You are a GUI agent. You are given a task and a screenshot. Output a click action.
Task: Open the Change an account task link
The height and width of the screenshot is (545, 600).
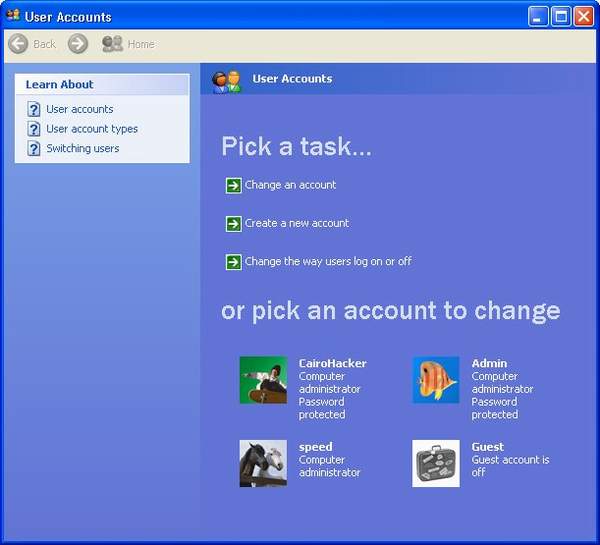coord(290,185)
